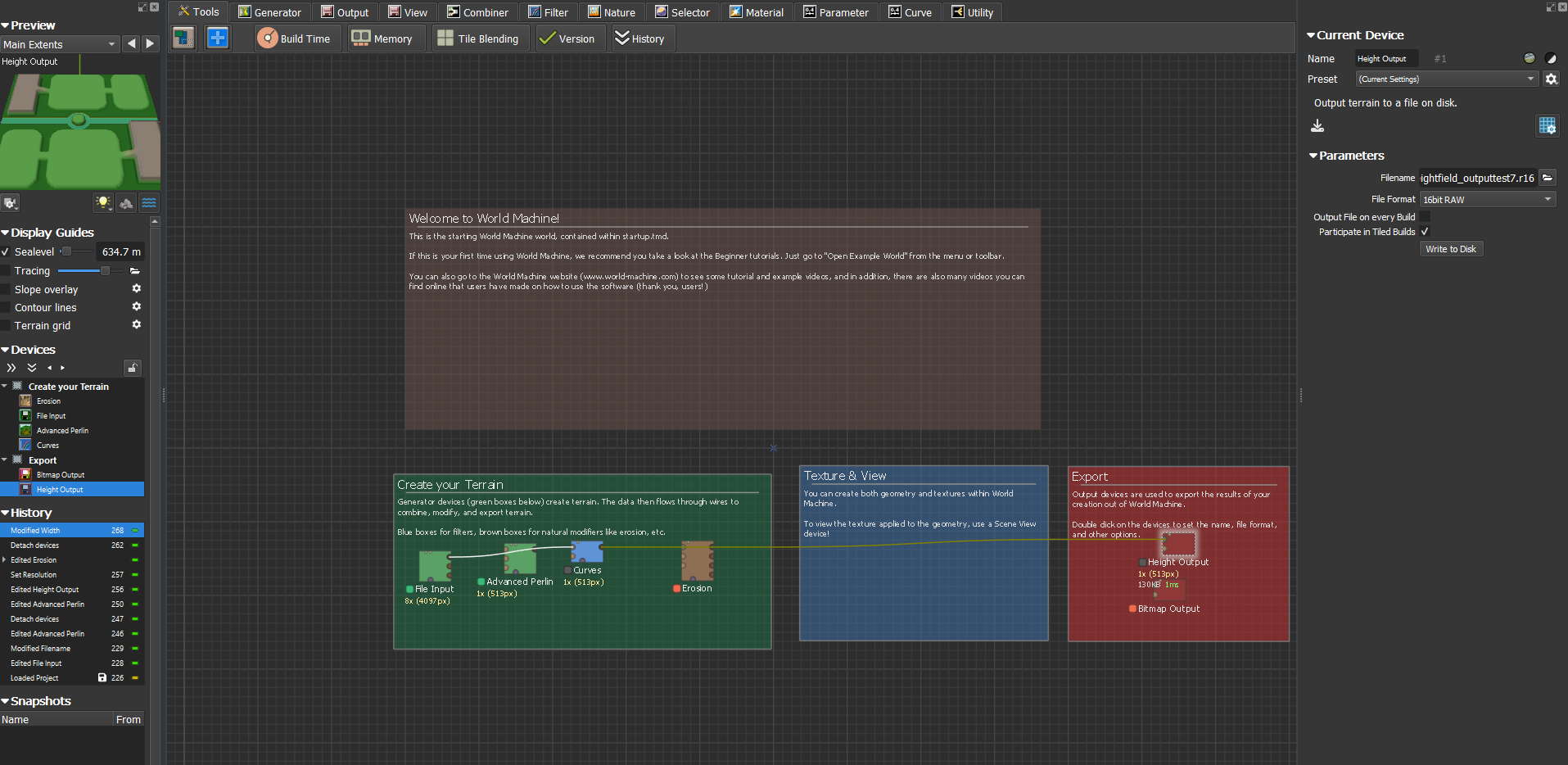Adjust the Sealevel slider handle
The height and width of the screenshot is (765, 1568).
tap(67, 251)
